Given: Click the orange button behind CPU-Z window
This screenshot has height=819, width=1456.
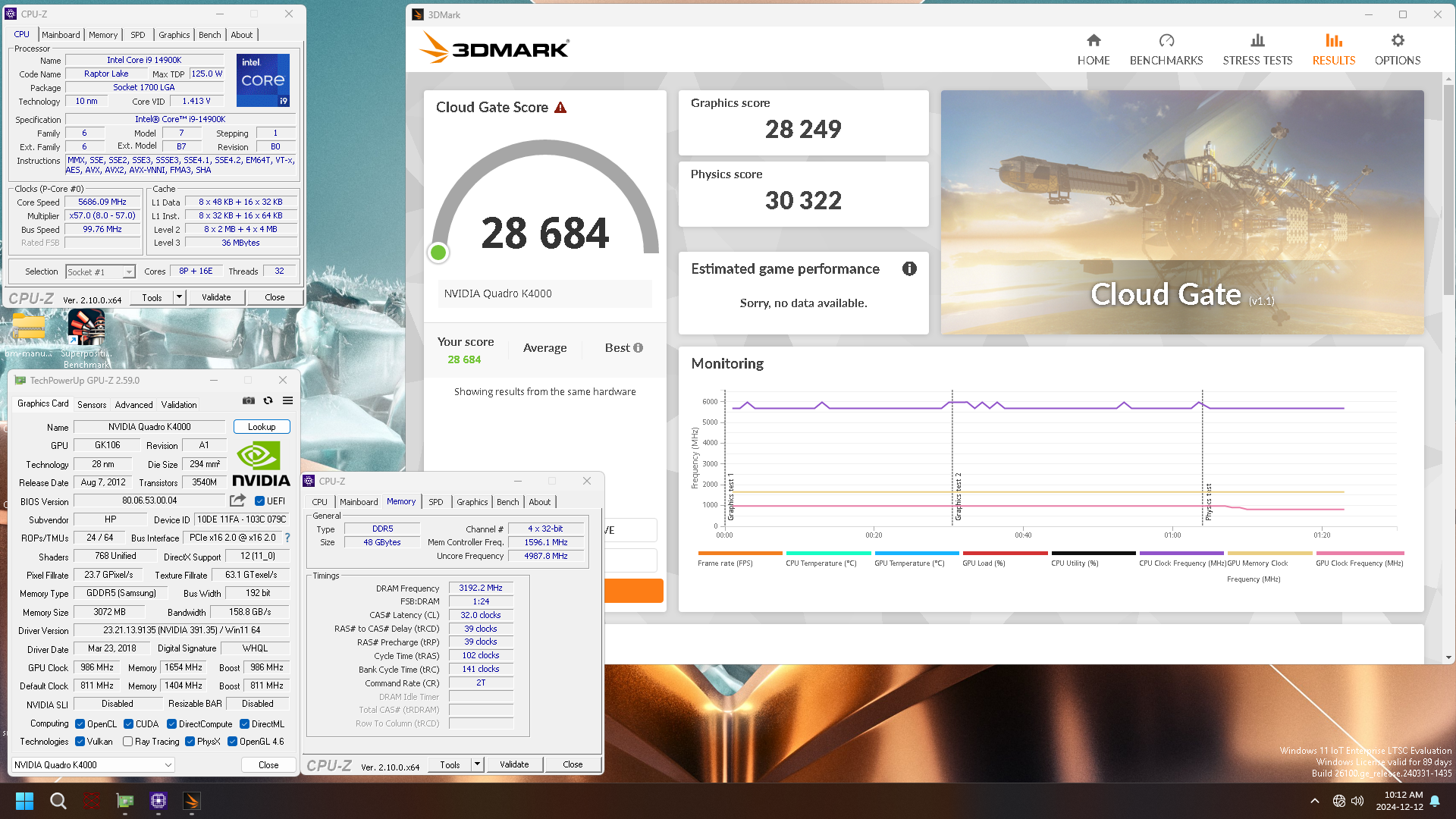Looking at the screenshot, I should click(634, 591).
